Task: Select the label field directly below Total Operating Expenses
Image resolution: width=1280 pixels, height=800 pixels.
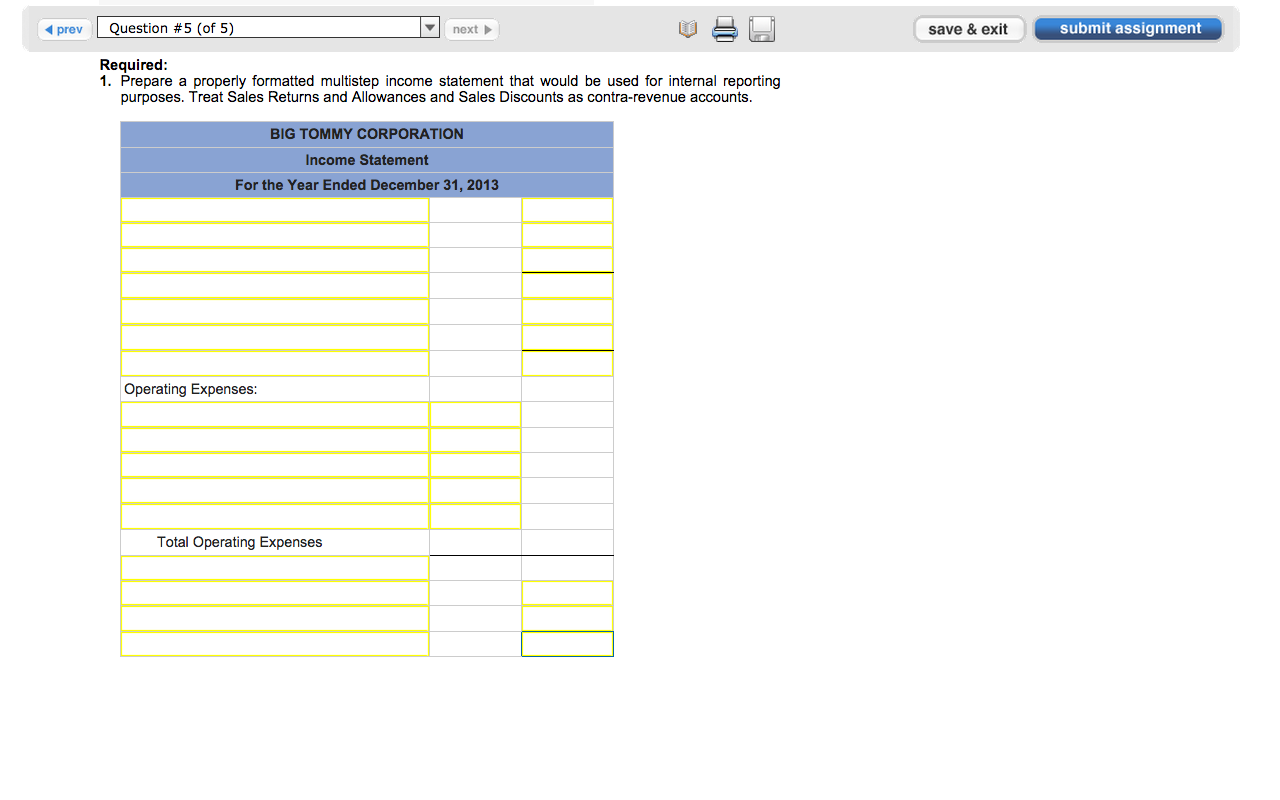Action: coord(275,568)
